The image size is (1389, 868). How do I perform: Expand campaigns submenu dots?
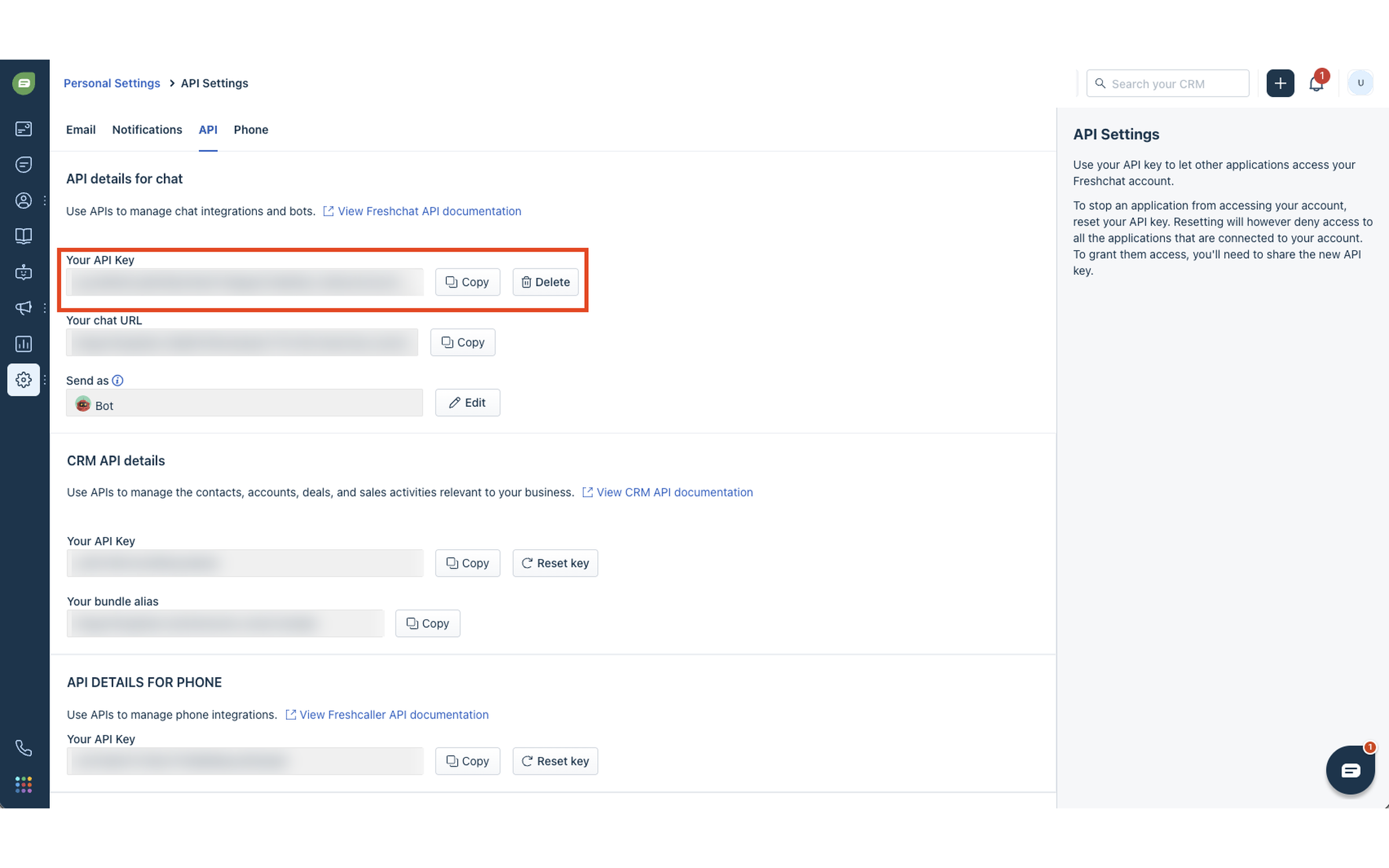(x=45, y=308)
